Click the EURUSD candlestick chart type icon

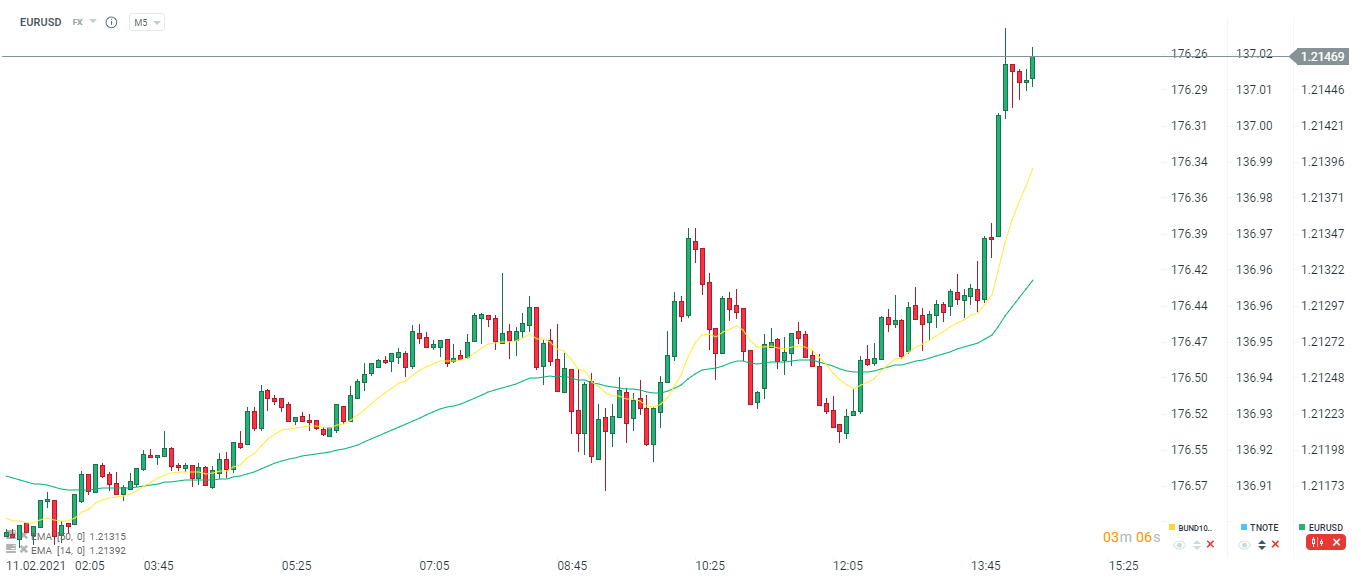(1316, 542)
